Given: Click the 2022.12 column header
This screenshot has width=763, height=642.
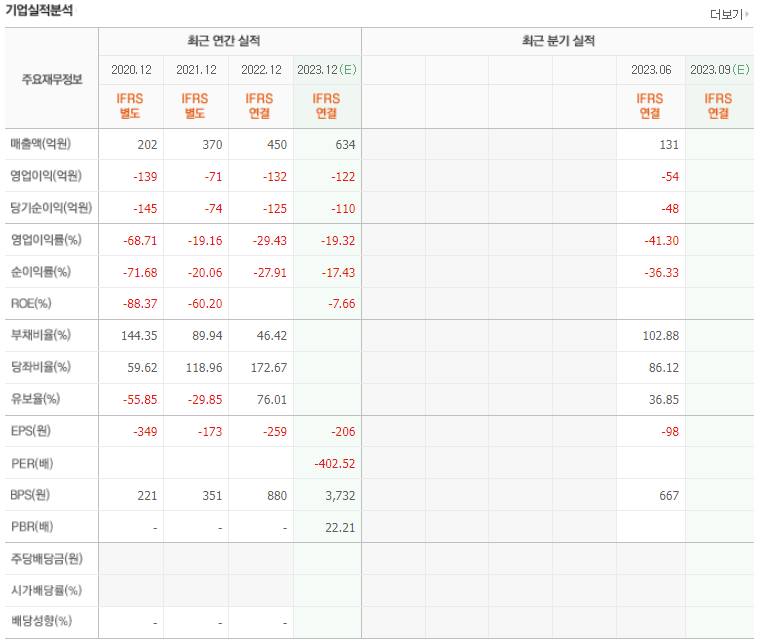Looking at the screenshot, I should click(261, 70).
